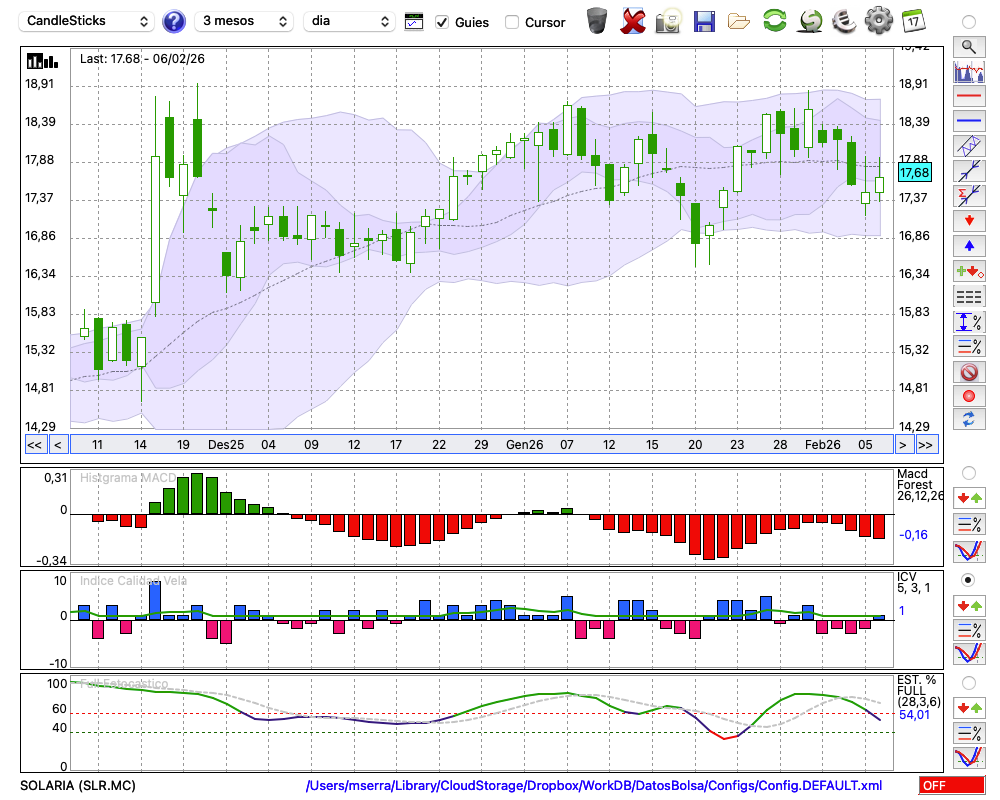Image resolution: width=1000 pixels, height=800 pixels.
Task: Open the CandleSticks chart type dropdown
Action: 87,21
